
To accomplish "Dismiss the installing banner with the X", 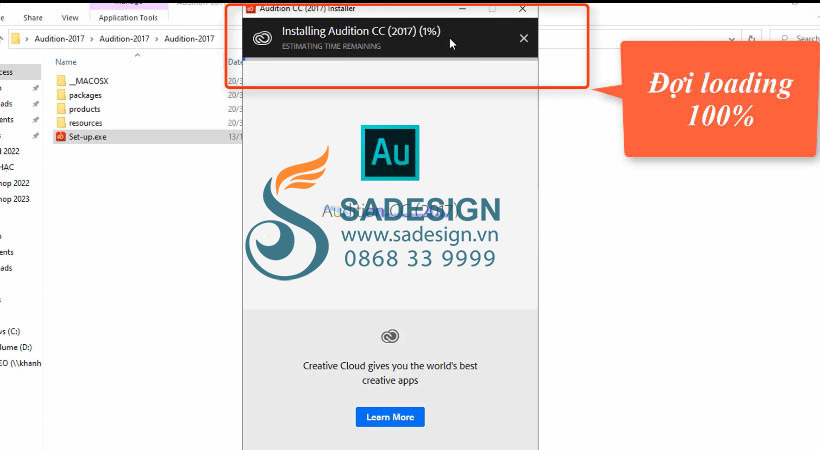I will coord(524,38).
